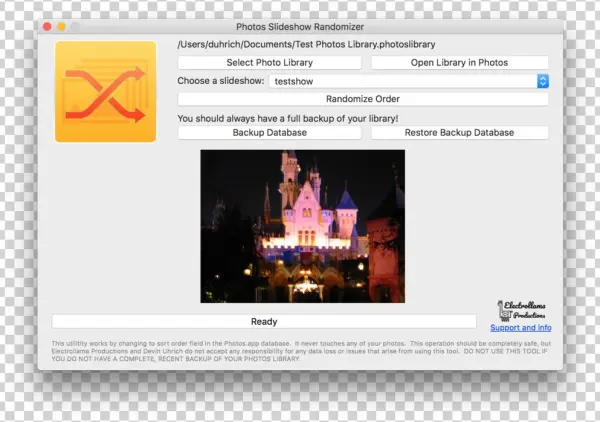The height and width of the screenshot is (422, 600).
Task: Click Restore Backup Database
Action: 460,132
